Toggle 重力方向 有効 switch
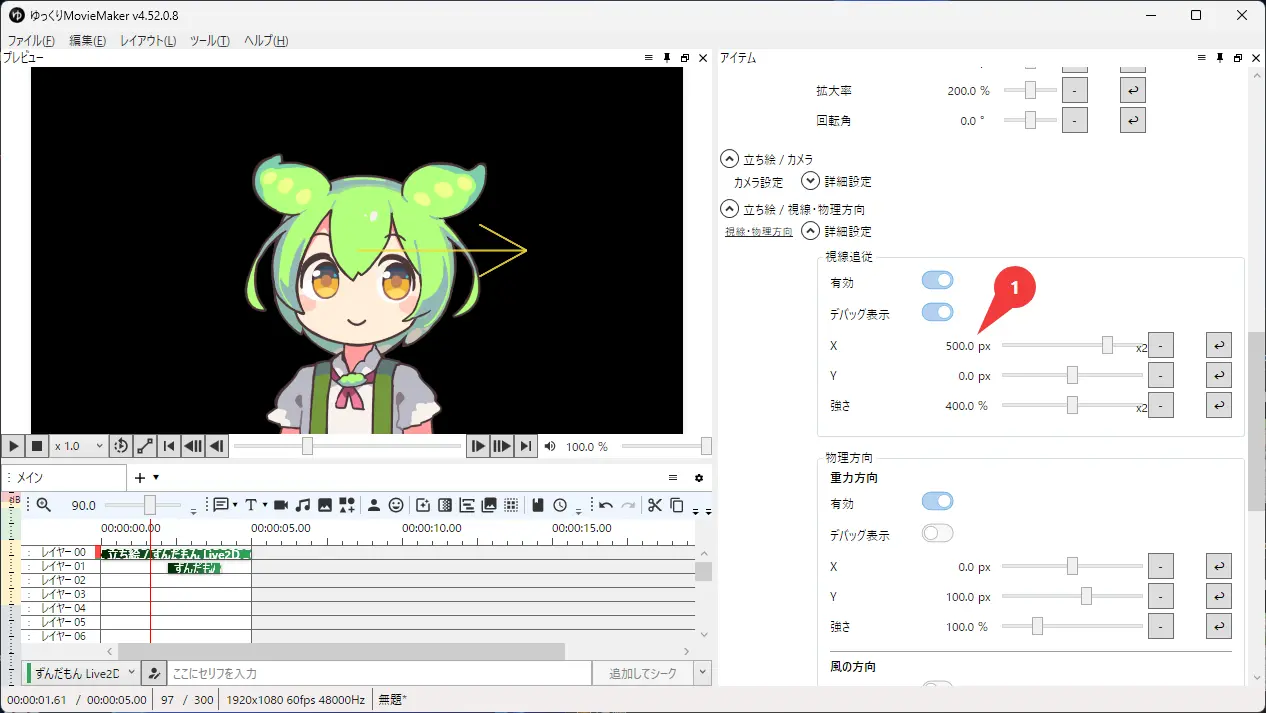1266x713 pixels. tap(937, 503)
